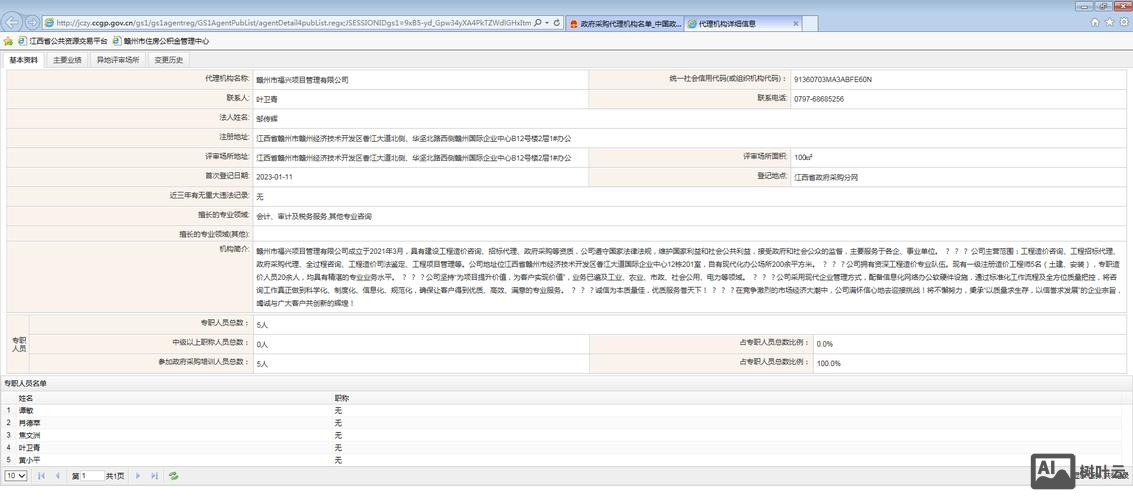Click the add-to-favorites star on bookmarks bar
Viewport: 1133px width, 500px height.
8,41
